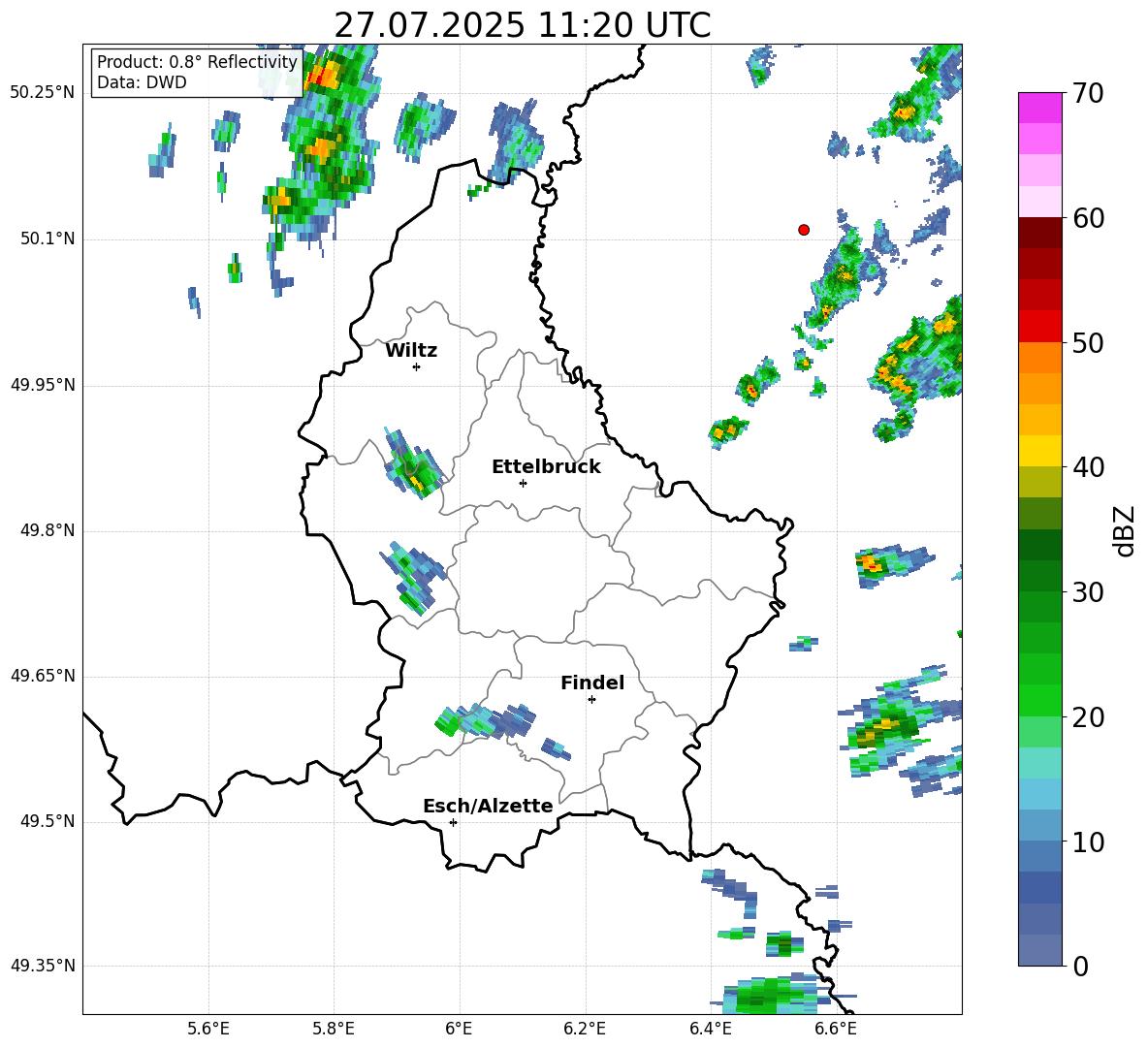Click the 70 tick on the colorbar
Screen dimensions: 1148x1048
[x=1088, y=93]
